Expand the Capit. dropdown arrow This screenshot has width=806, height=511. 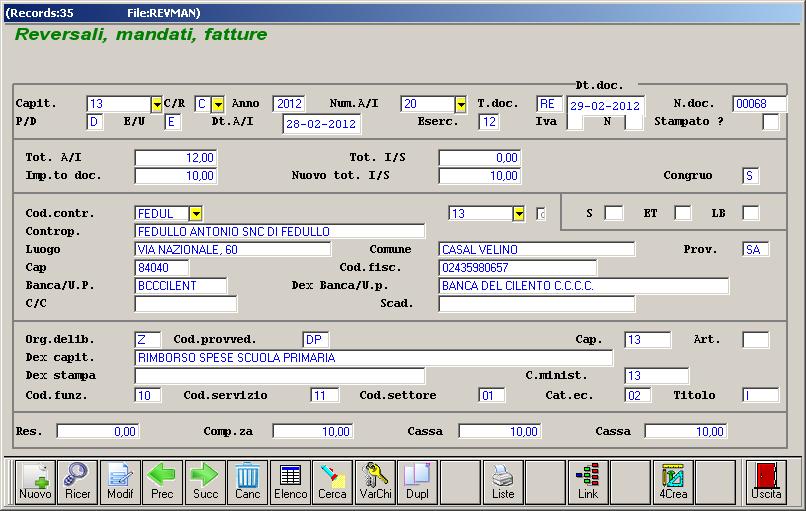157,104
